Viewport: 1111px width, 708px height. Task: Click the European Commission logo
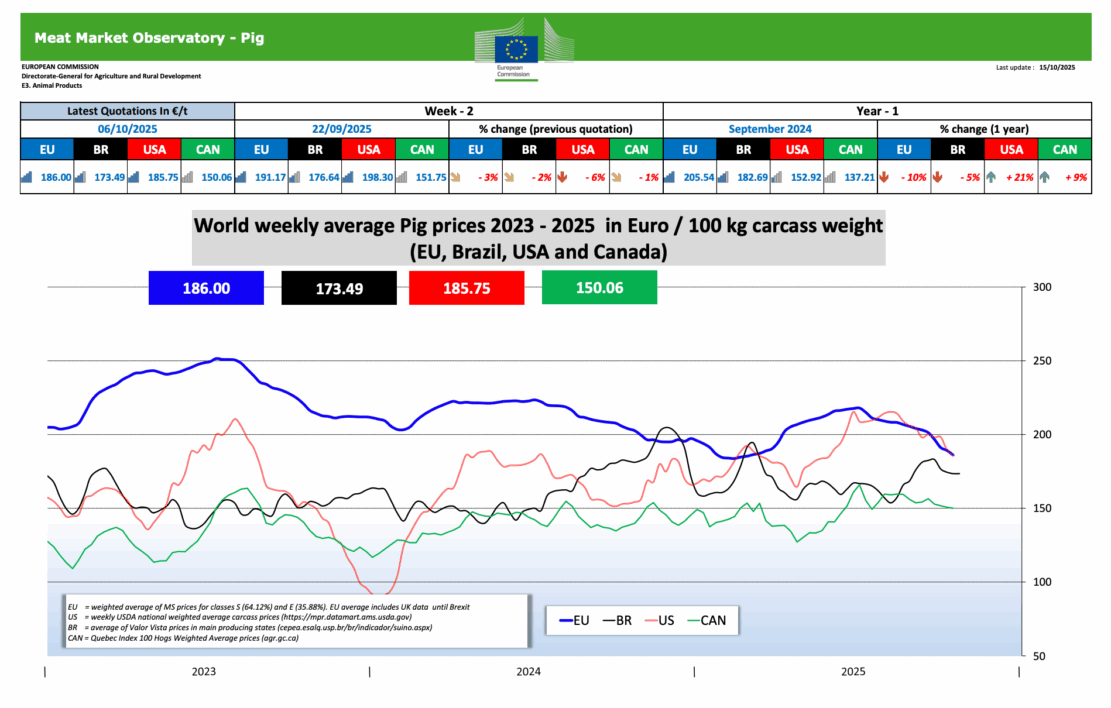(x=518, y=51)
